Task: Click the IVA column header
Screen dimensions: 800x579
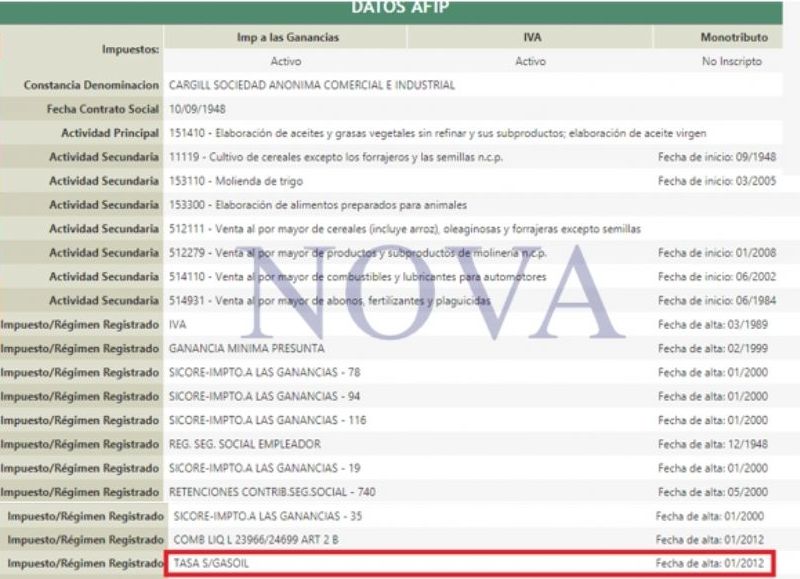Action: [x=532, y=37]
